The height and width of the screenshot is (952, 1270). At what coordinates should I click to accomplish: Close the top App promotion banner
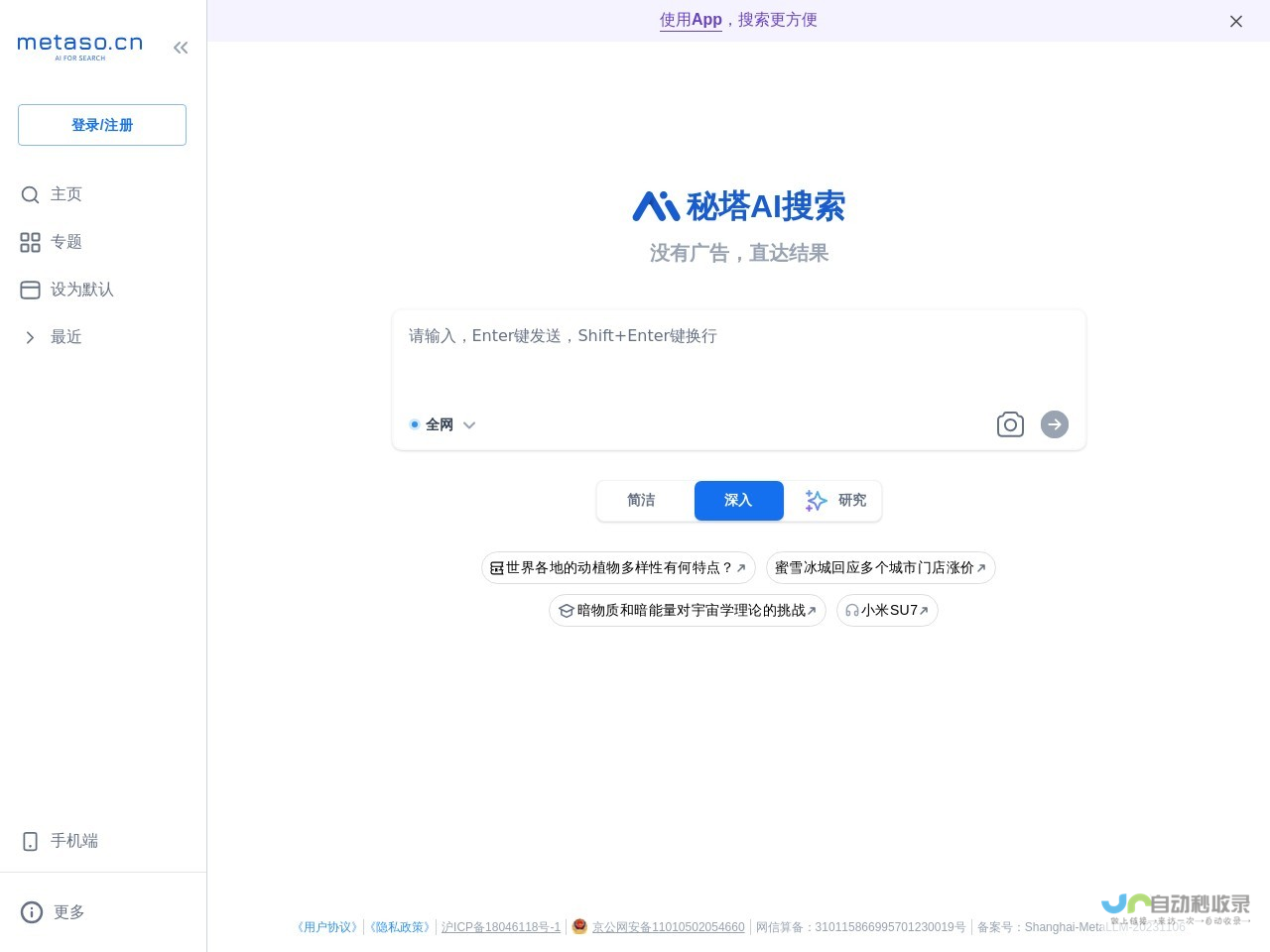pos(1236,21)
